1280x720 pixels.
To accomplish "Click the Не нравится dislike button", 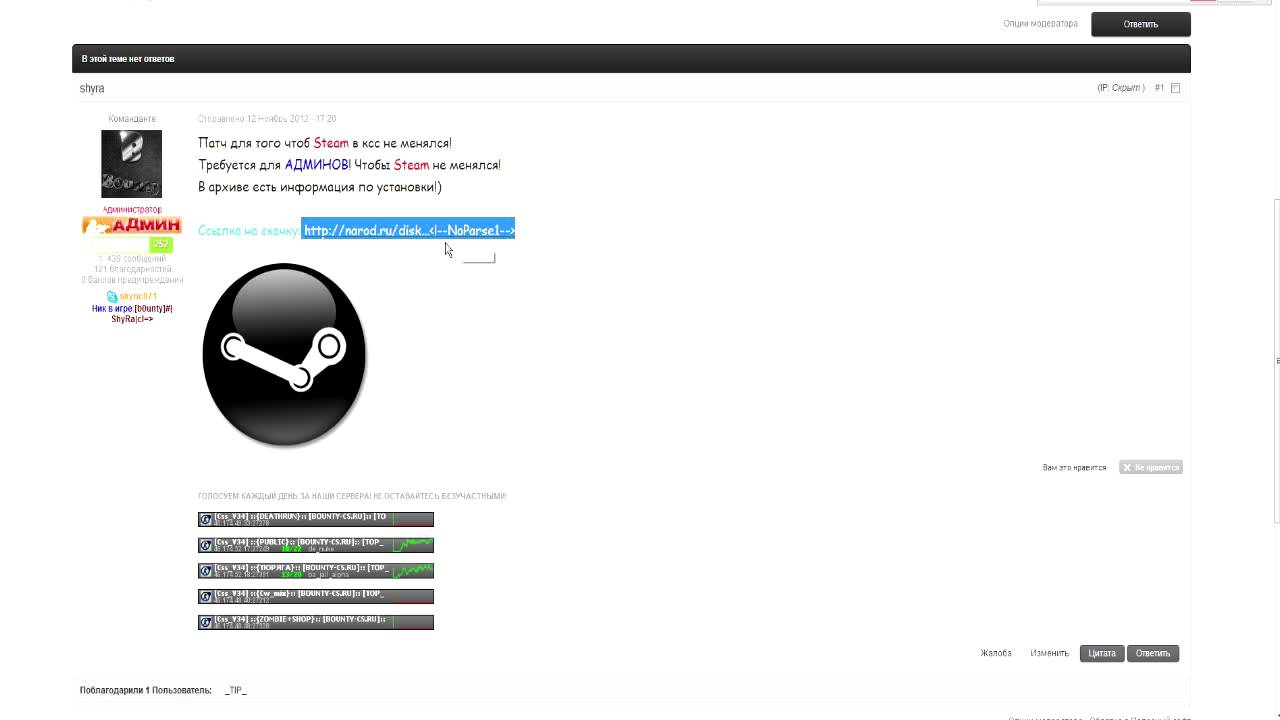I will click(1151, 467).
